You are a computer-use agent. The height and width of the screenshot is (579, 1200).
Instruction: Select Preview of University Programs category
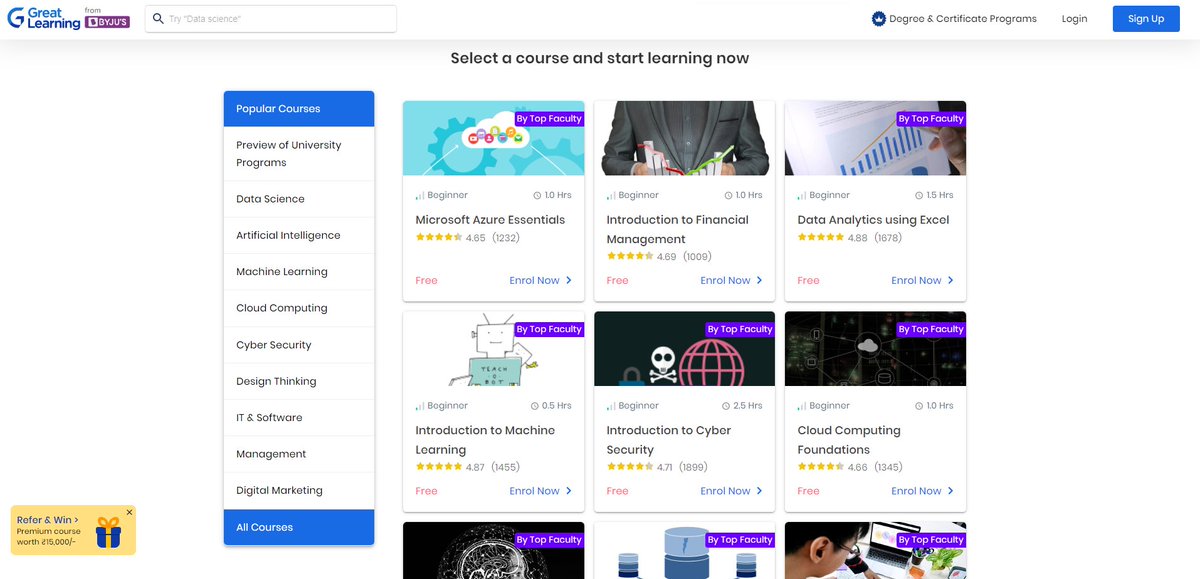coord(299,154)
